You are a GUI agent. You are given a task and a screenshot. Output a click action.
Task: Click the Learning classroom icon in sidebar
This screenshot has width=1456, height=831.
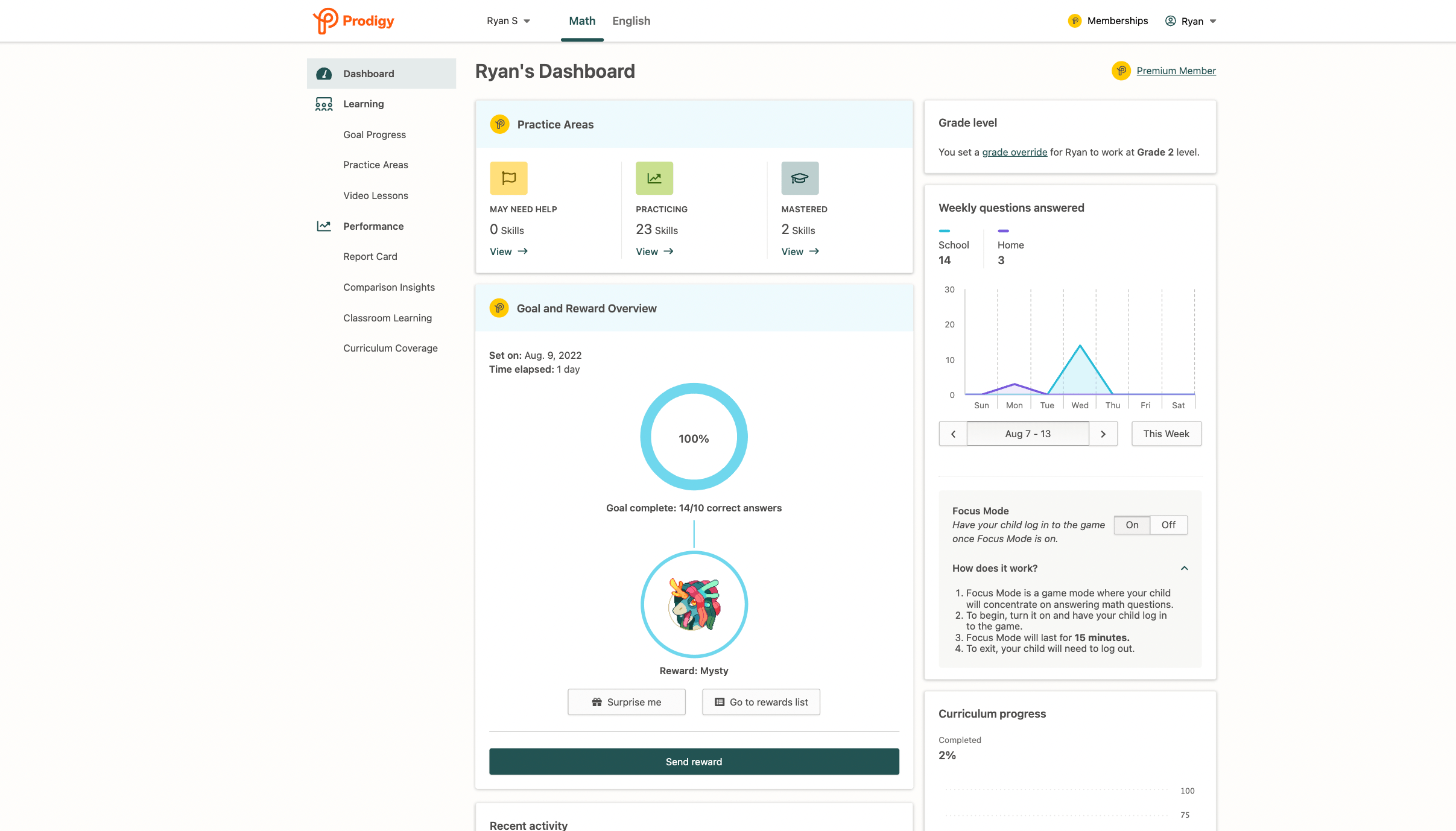pos(324,104)
